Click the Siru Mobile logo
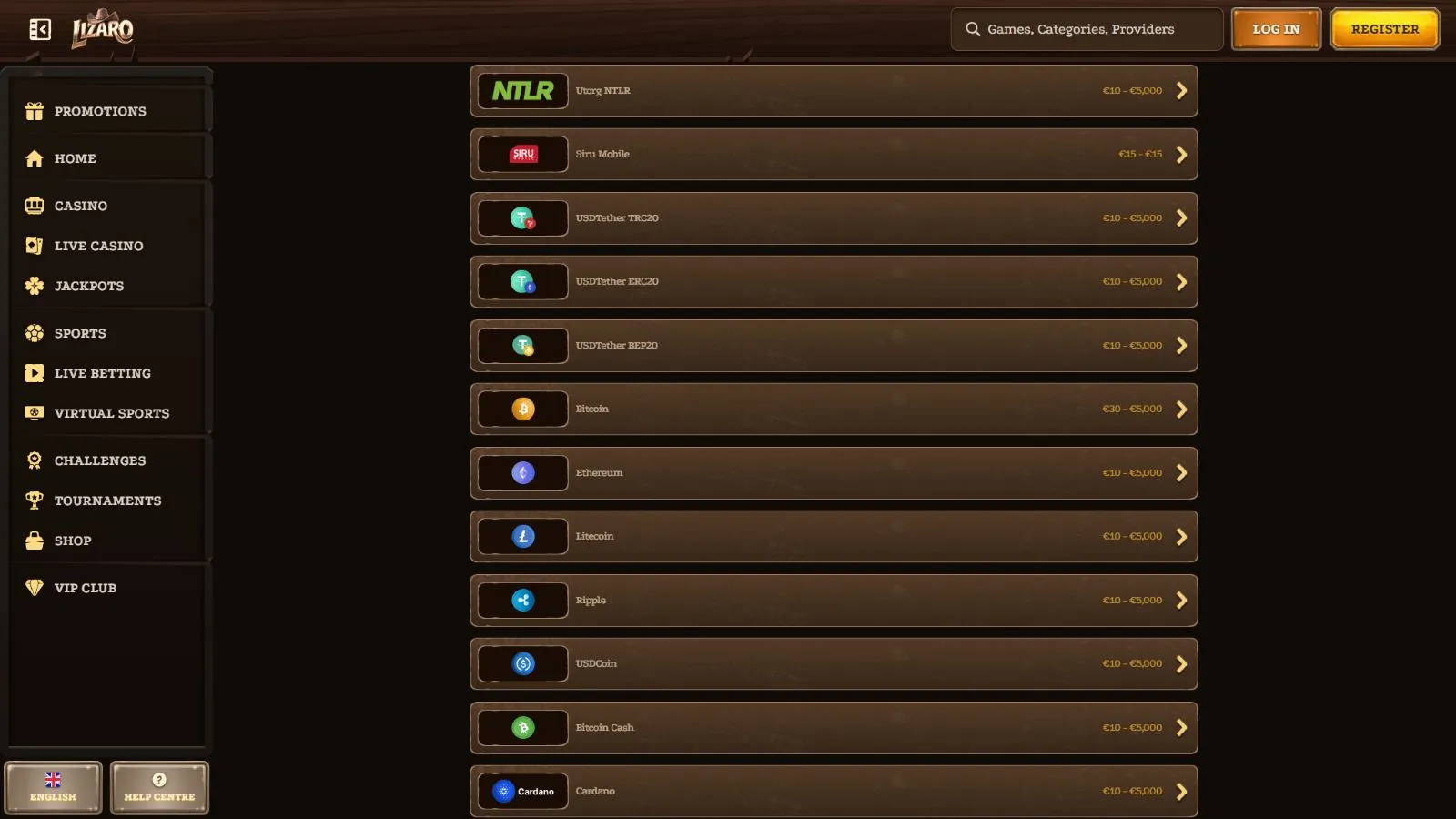Screen dimensions: 1456x819 coord(522,155)
